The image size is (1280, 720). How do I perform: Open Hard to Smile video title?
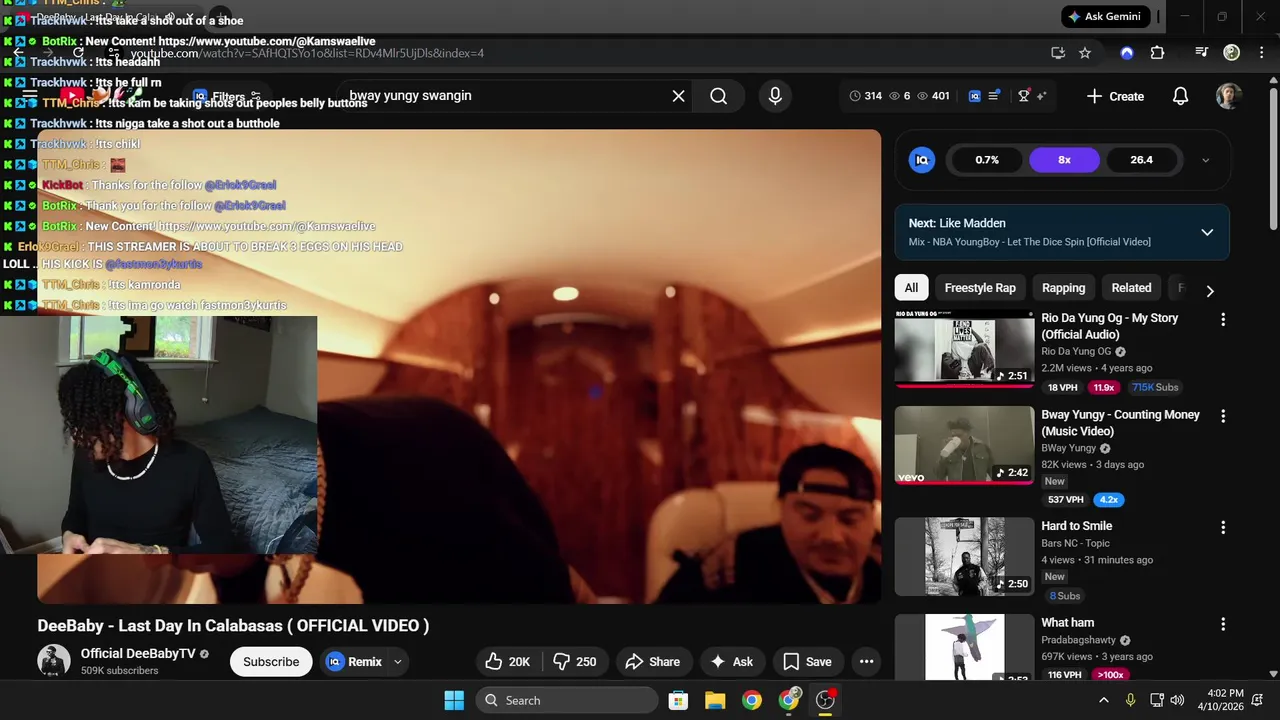(x=1076, y=526)
